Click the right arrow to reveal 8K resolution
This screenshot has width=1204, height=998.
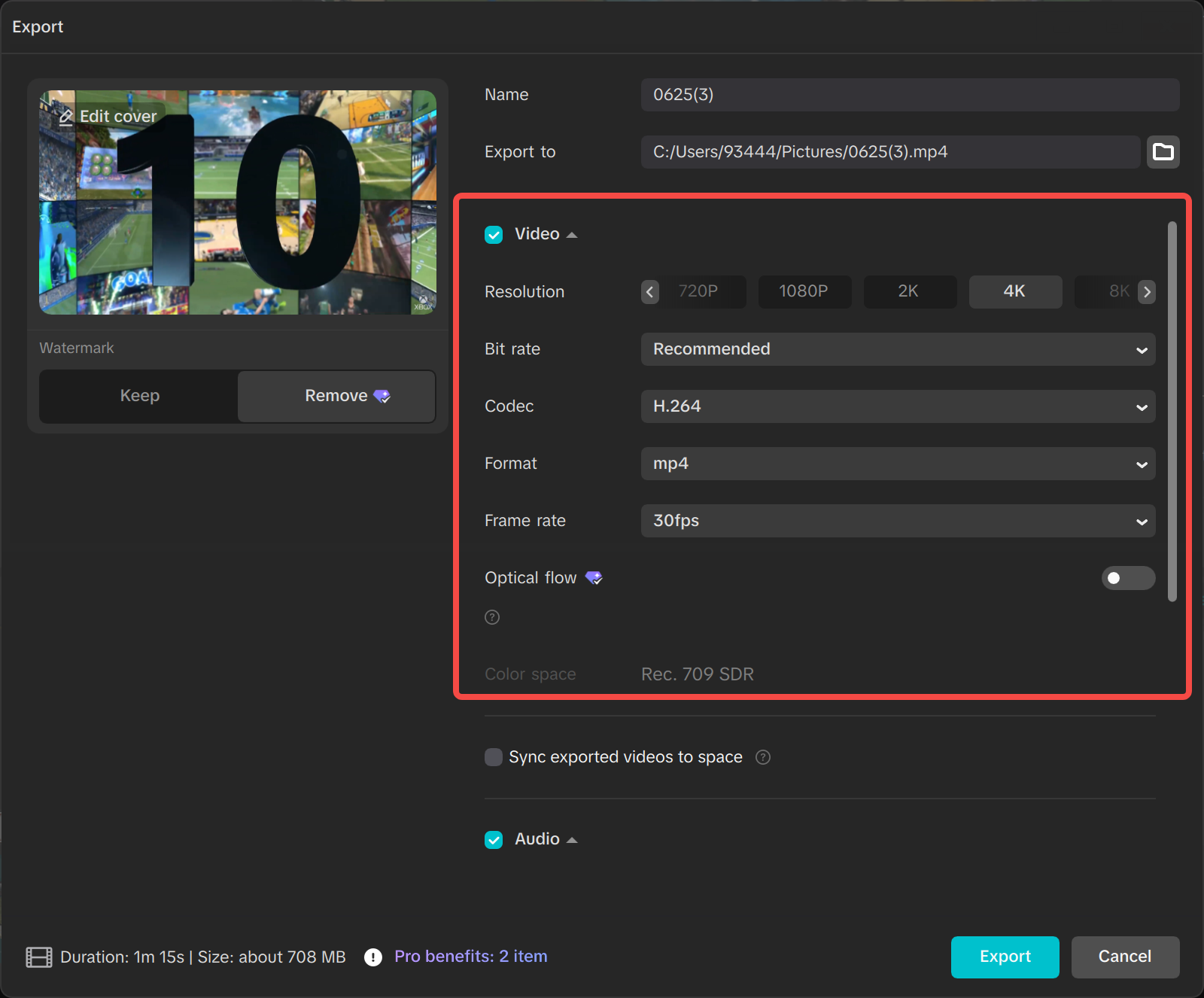pyautogui.click(x=1146, y=292)
